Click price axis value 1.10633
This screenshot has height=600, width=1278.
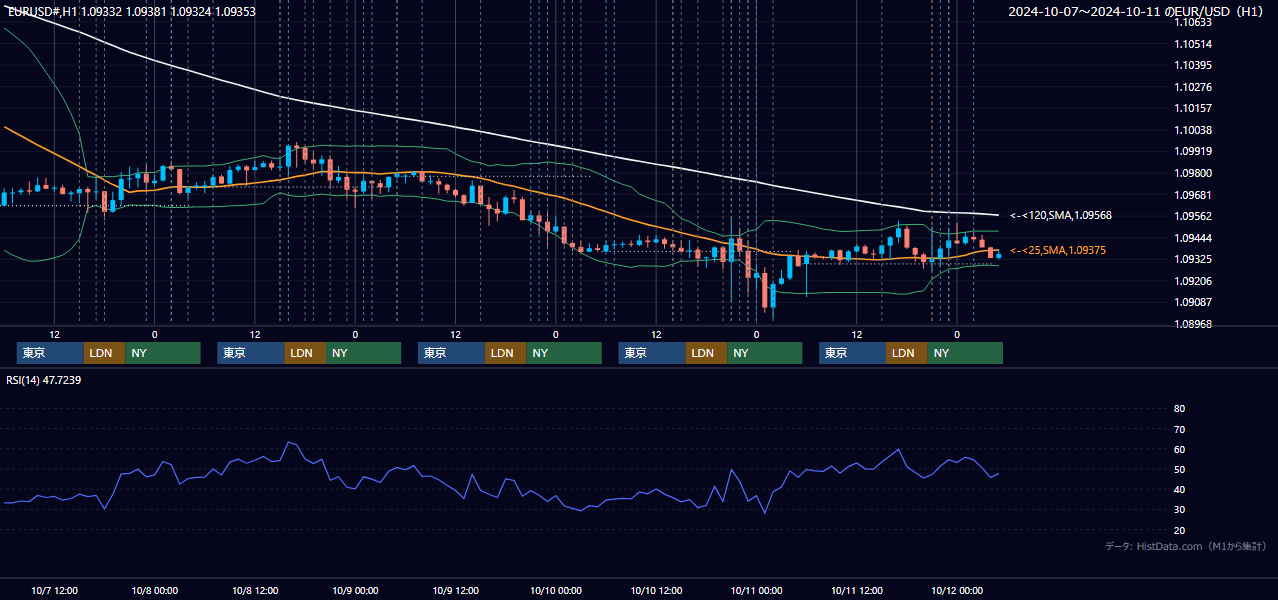coord(1193,22)
